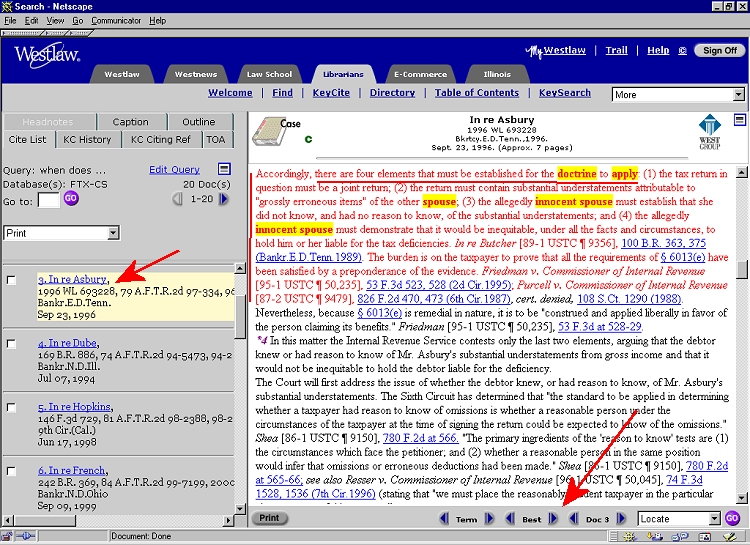Click the full-screen document view icon at top right
This screenshot has width=750, height=545.
(x=739, y=120)
